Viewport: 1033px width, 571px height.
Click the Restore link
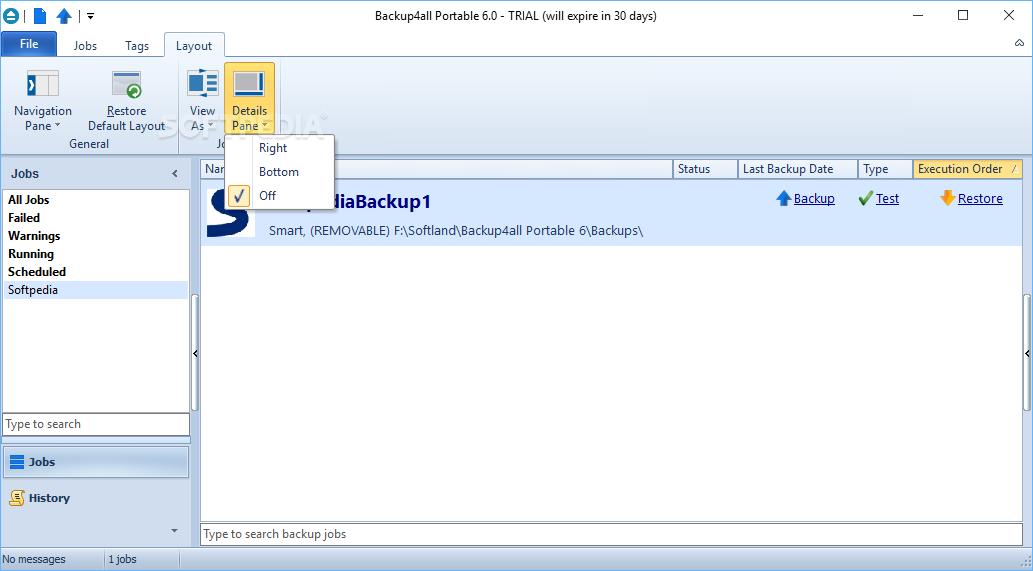coord(980,198)
